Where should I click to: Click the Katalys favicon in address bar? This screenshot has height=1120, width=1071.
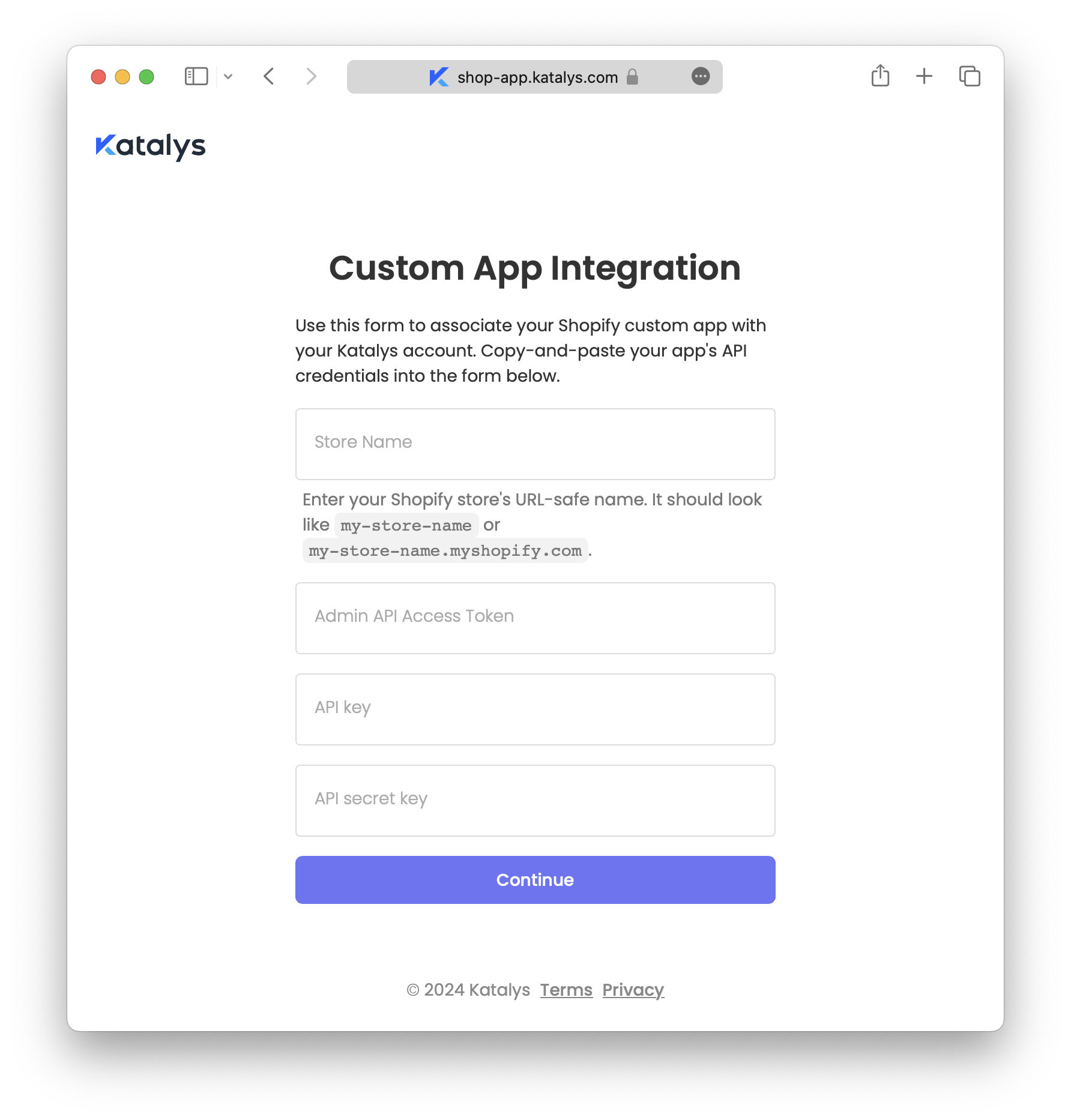tap(439, 77)
